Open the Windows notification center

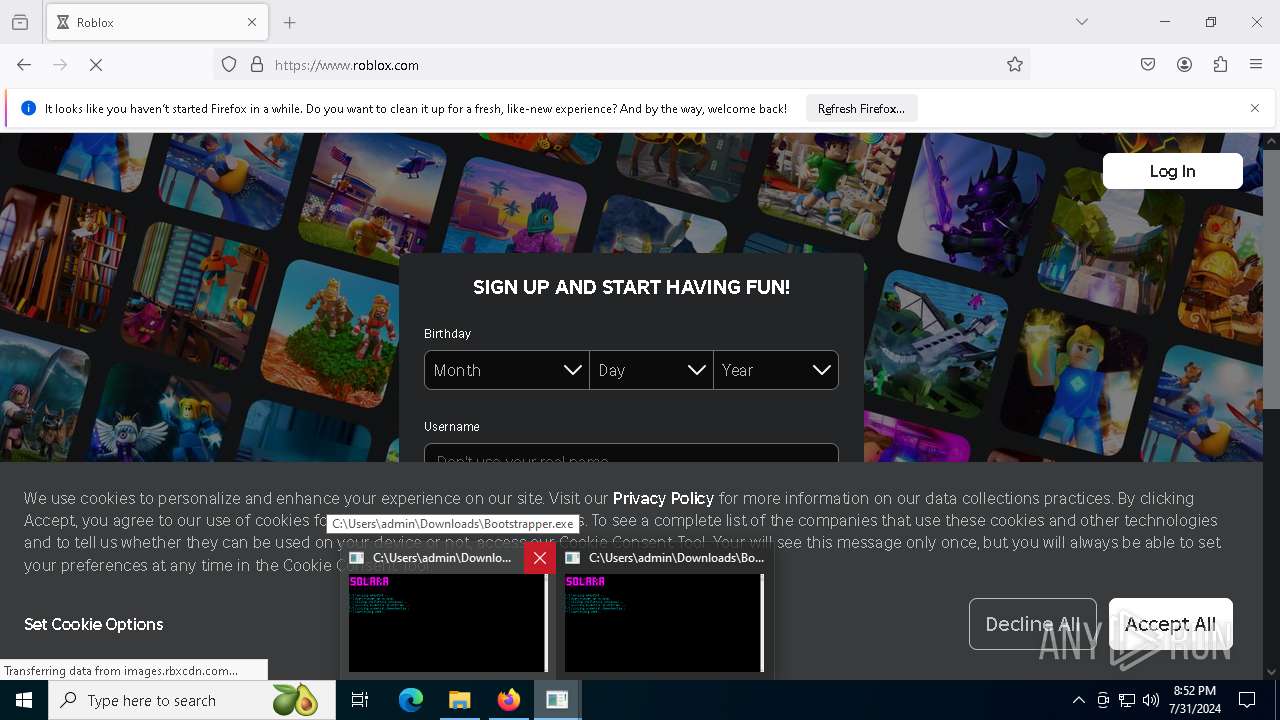click(x=1247, y=700)
